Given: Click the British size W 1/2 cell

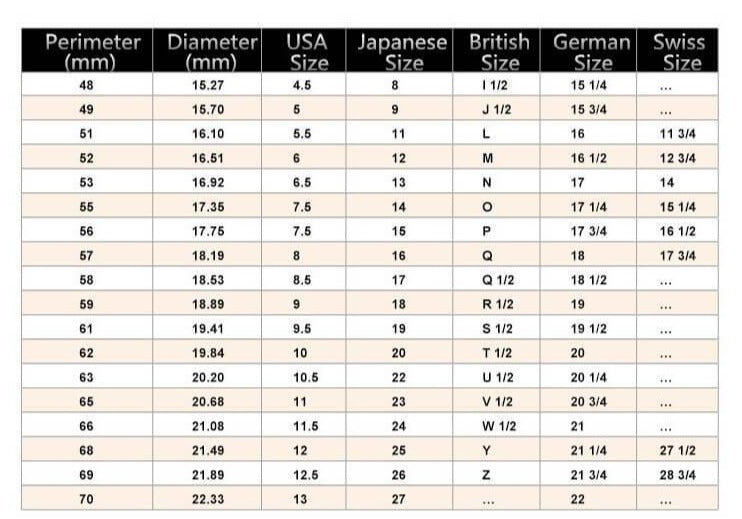Looking at the screenshot, I should tap(498, 426).
